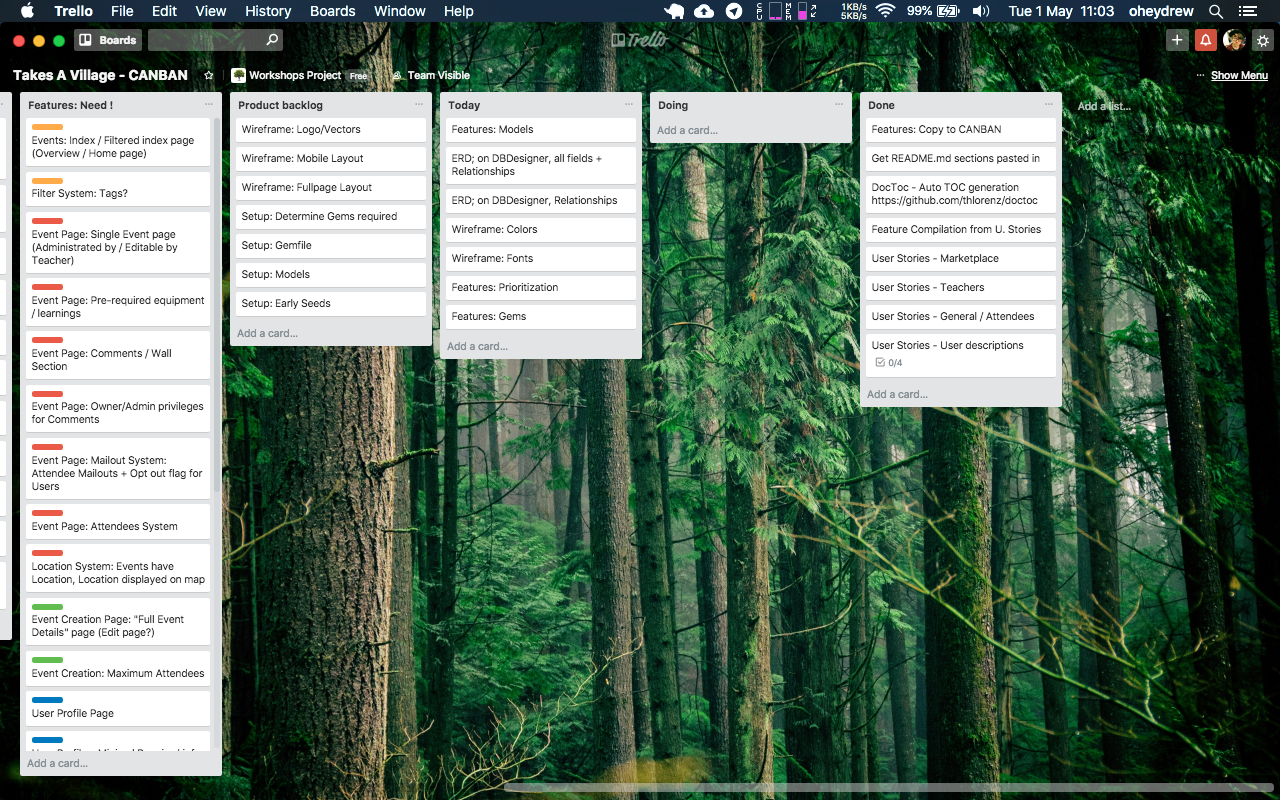Viewport: 1280px width, 800px height.
Task: Click the Wi-Fi status icon
Action: tap(885, 11)
